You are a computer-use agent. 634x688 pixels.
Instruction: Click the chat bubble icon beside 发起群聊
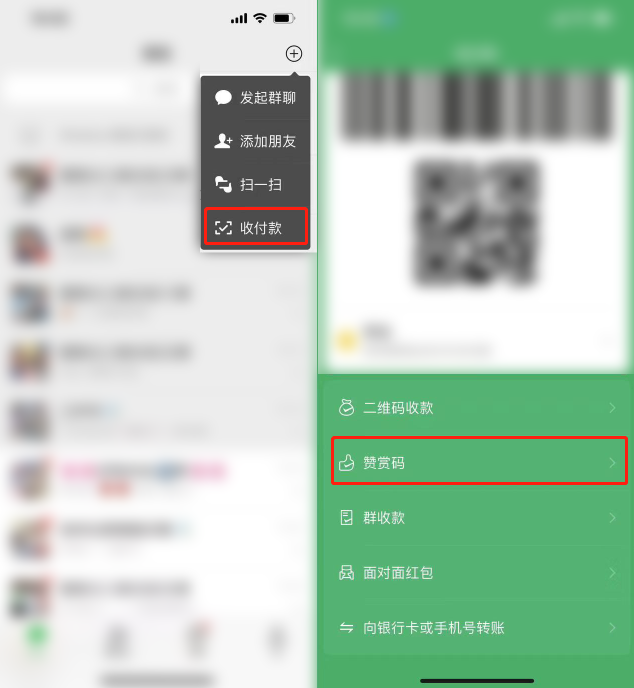click(x=223, y=97)
